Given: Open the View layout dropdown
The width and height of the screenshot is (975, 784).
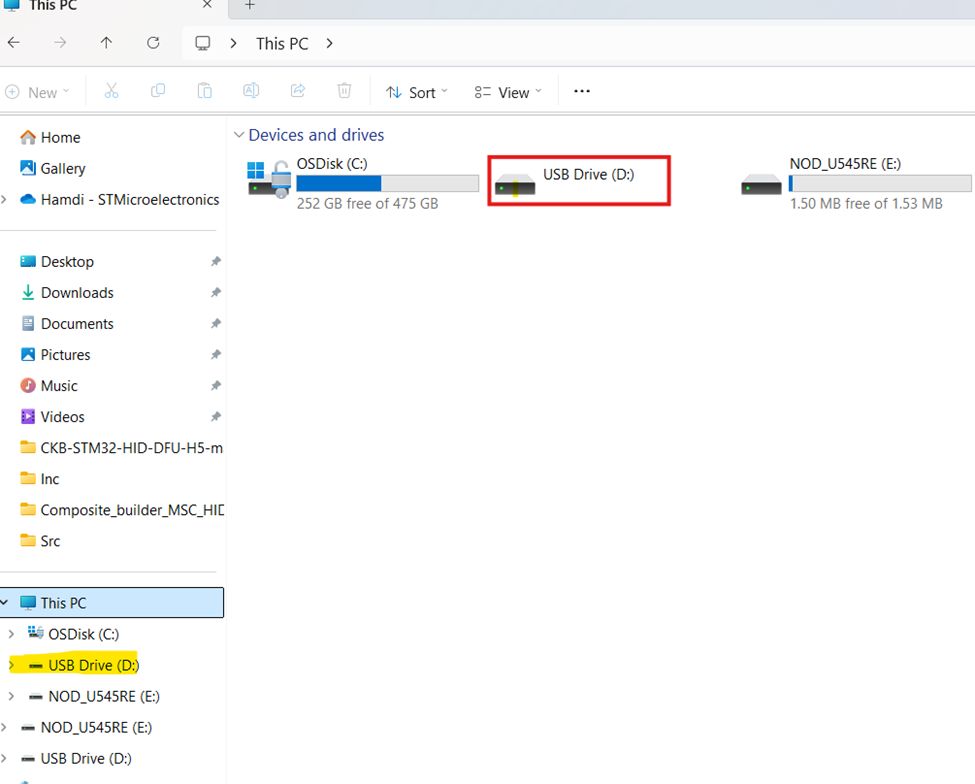Looking at the screenshot, I should coord(507,93).
